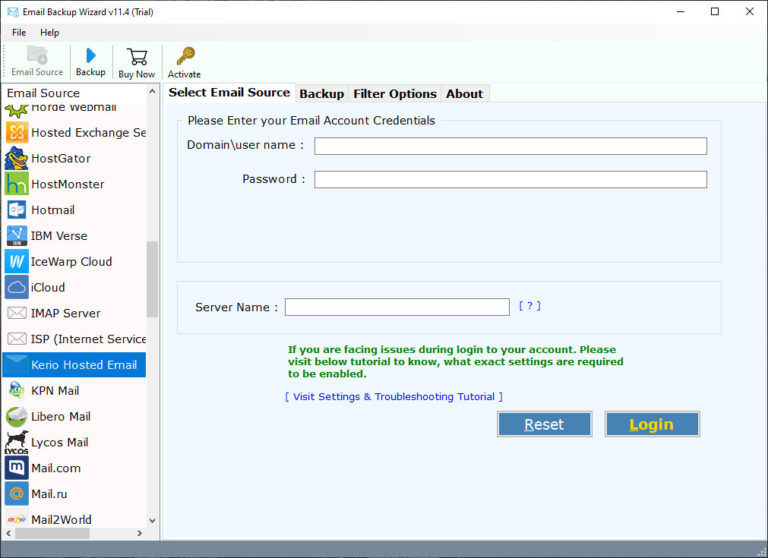768x558 pixels.
Task: Open the File menu
Action: coord(19,33)
